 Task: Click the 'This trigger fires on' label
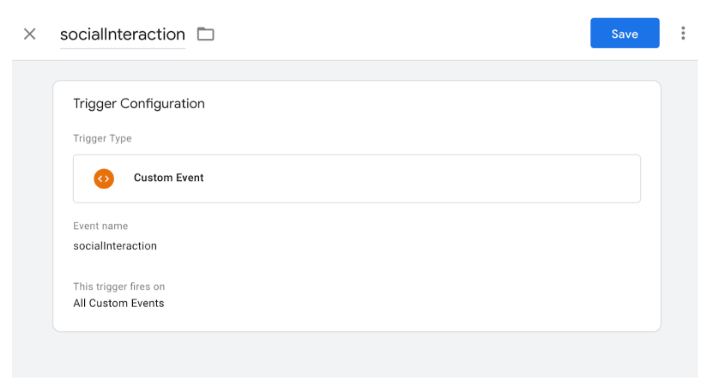(119, 286)
